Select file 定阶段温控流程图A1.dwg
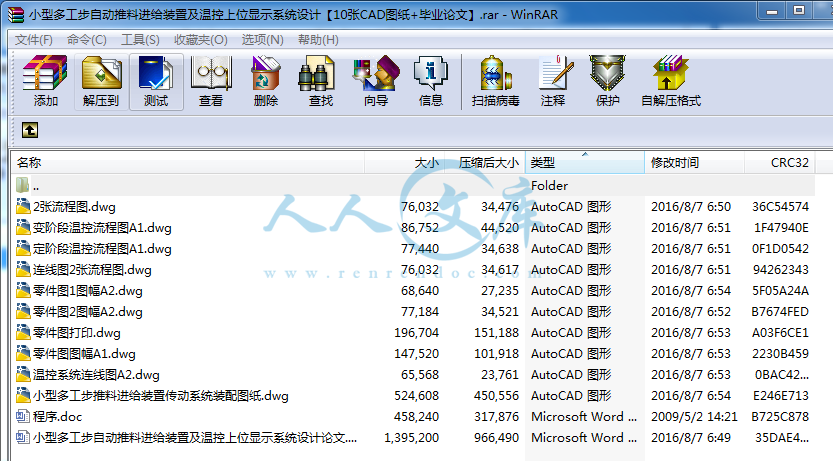The height and width of the screenshot is (461, 833). tap(102, 249)
